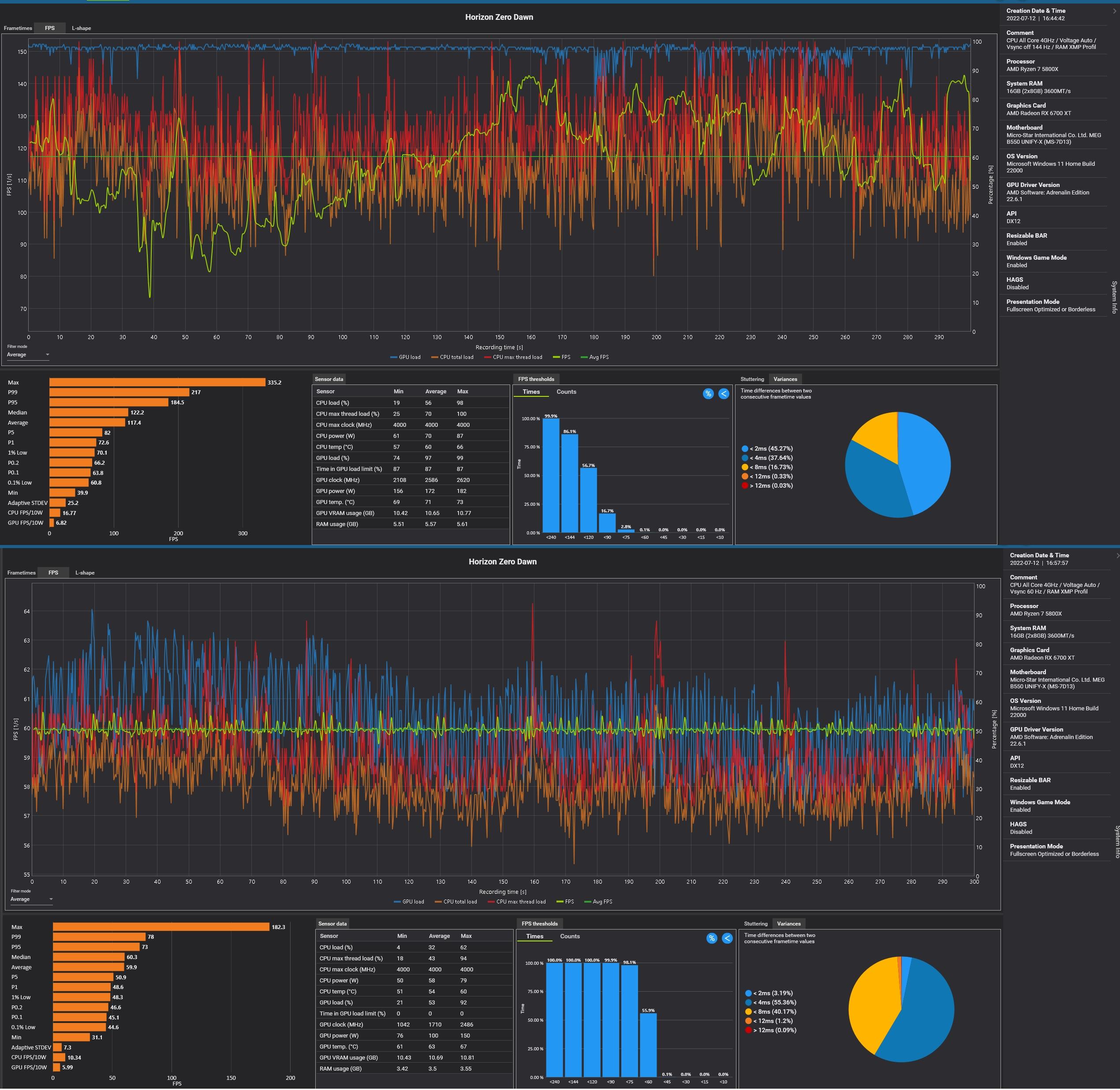Image resolution: width=1120 pixels, height=1090 pixels.
Task: Click 'GPU clock (MHz)' row showing 1710 average
Action: click(414, 1024)
